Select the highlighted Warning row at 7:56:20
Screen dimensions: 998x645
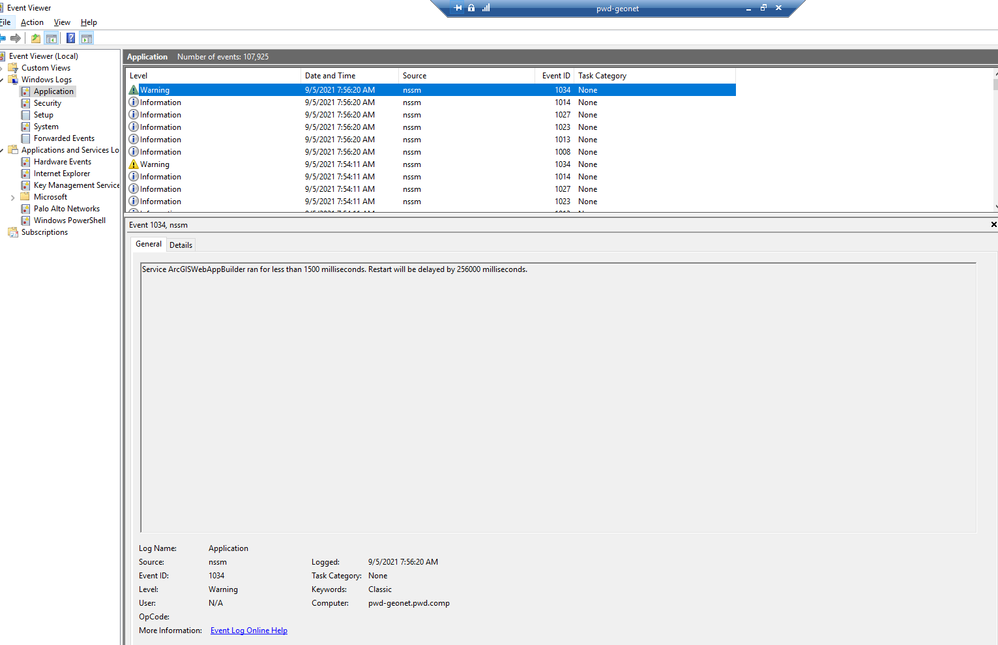pyautogui.click(x=432, y=90)
